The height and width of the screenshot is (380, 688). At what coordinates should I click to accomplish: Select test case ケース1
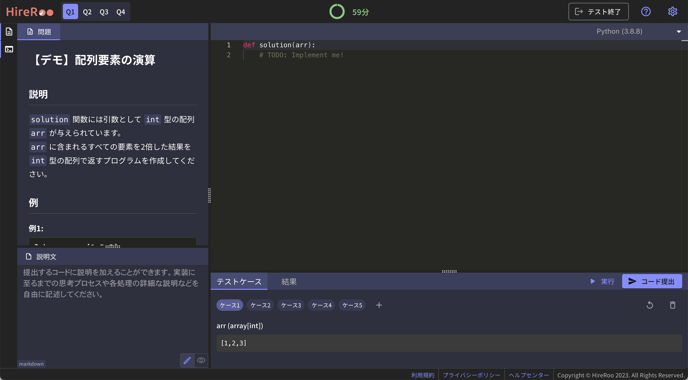click(x=229, y=305)
